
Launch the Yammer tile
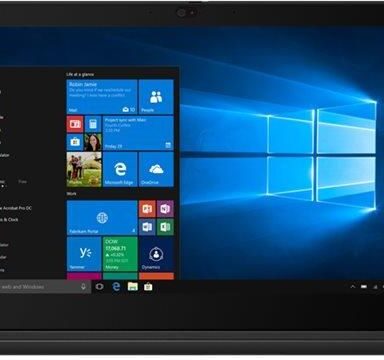(84, 254)
